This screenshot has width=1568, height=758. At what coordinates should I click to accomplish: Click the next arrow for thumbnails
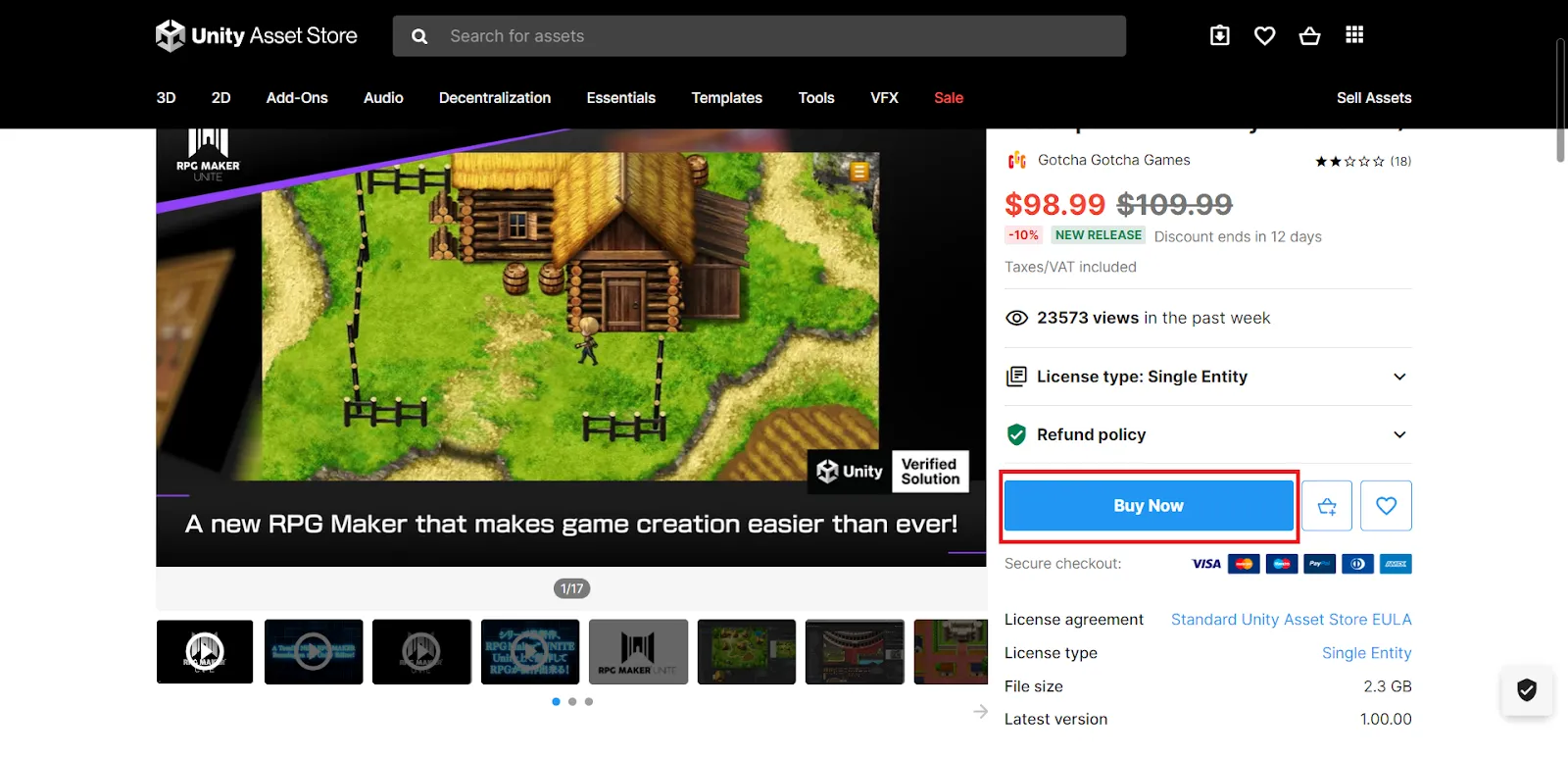coord(980,711)
